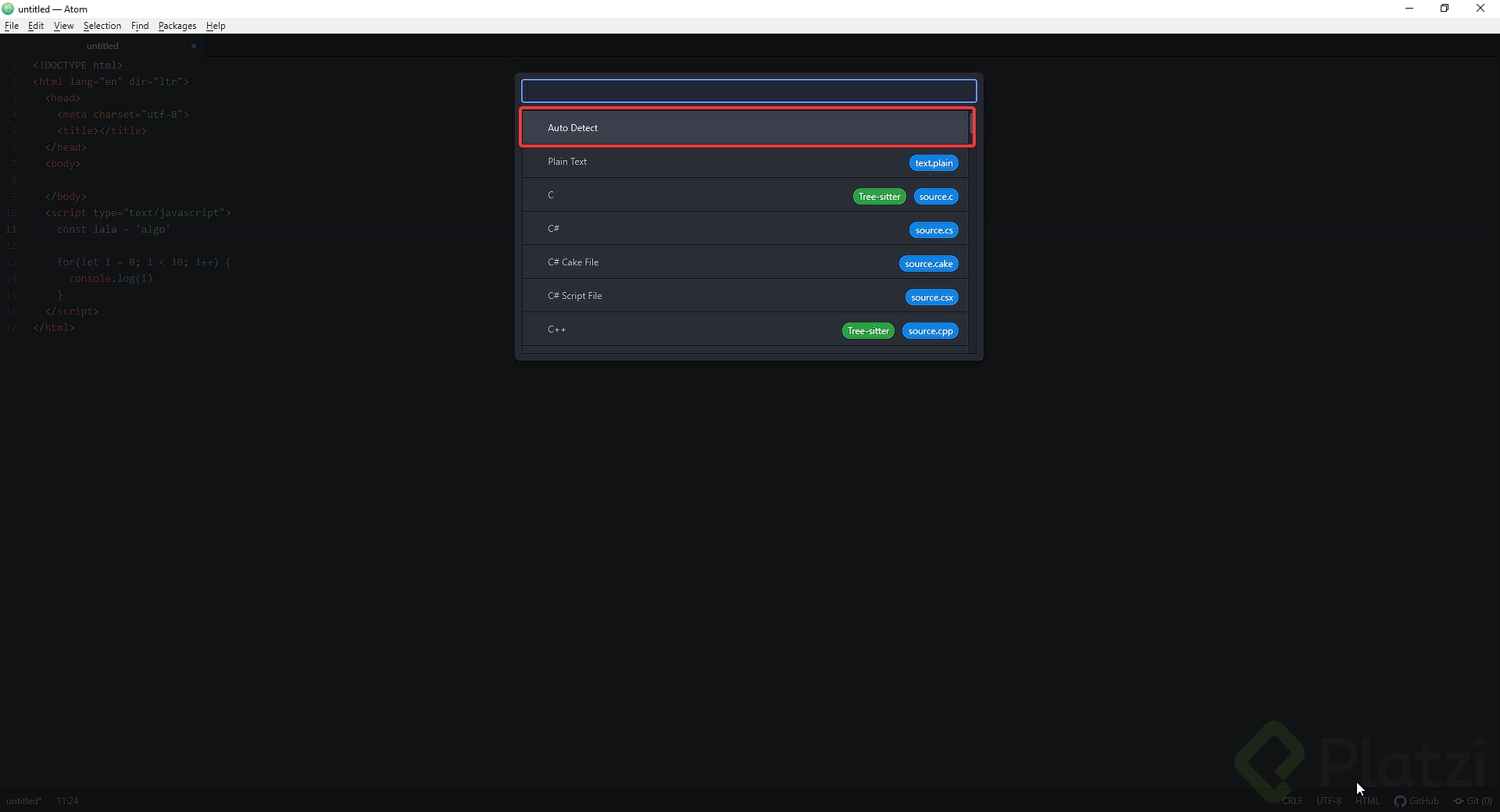Select the untitled editor tab
The width and height of the screenshot is (1500, 812).
[102, 46]
